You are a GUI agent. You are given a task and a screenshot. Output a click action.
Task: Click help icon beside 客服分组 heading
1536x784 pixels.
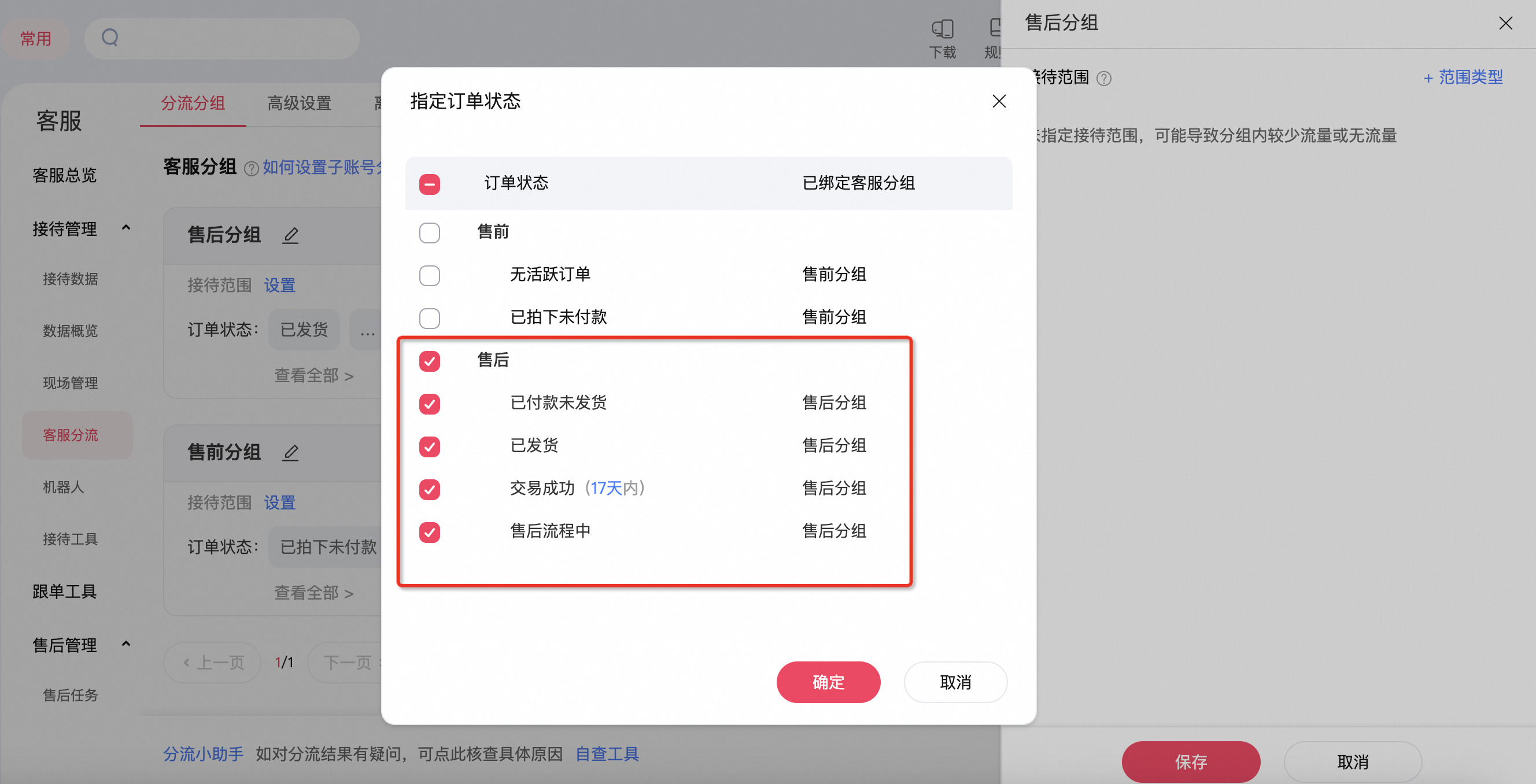251,169
